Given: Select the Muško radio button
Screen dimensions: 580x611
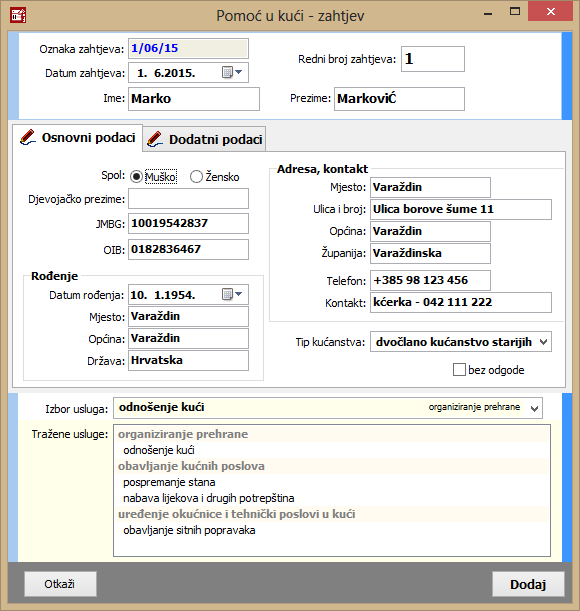Looking at the screenshot, I should pos(136,177).
